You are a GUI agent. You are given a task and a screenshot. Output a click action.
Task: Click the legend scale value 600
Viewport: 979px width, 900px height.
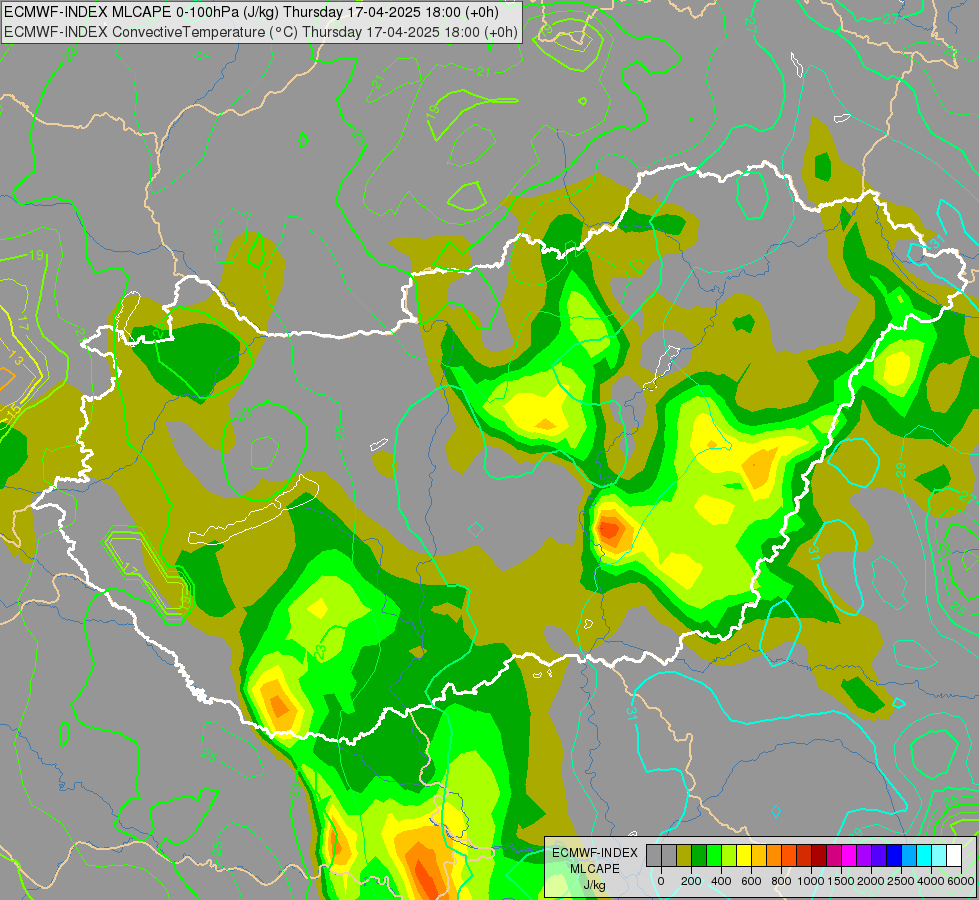point(751,881)
